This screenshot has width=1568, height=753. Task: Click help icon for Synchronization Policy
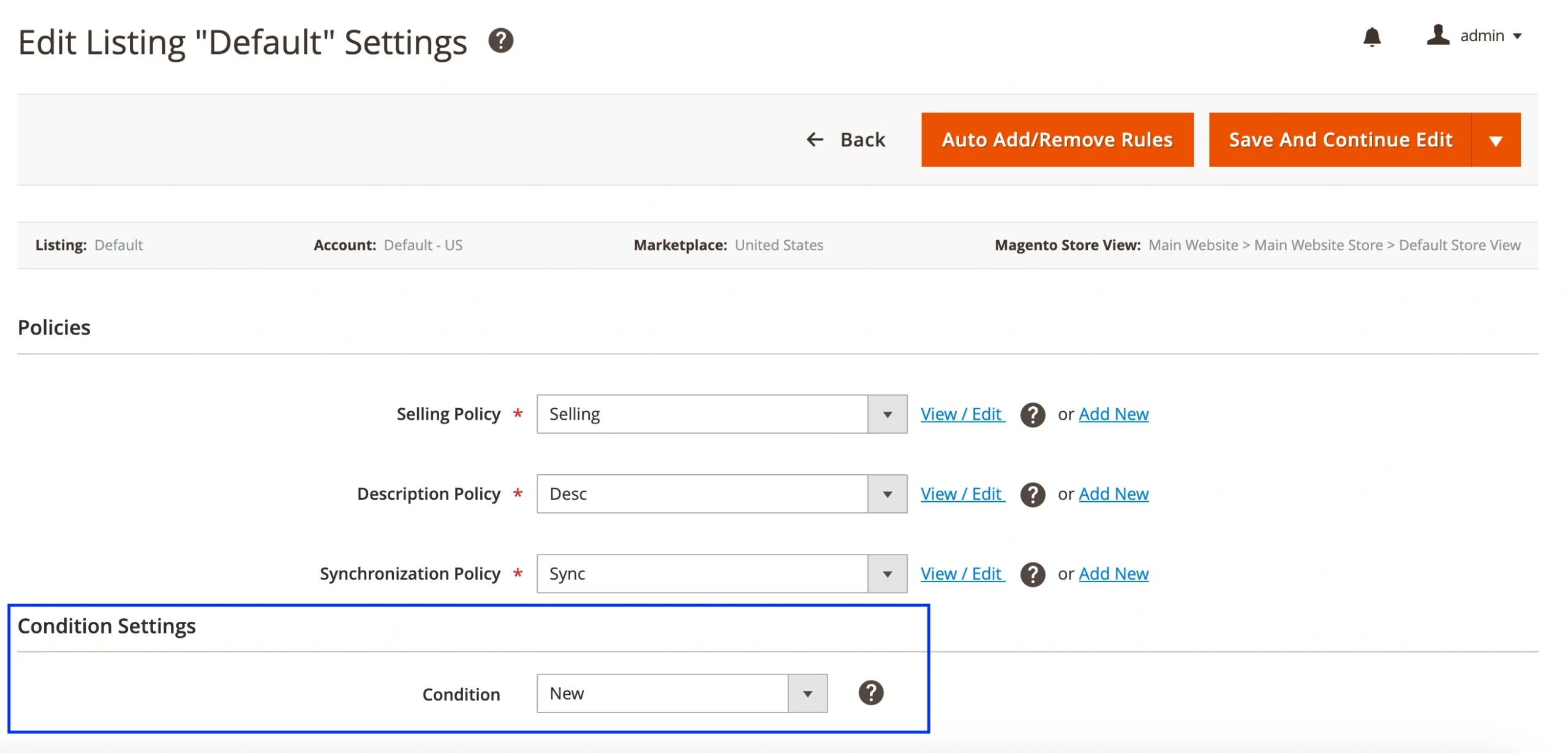[x=1032, y=574]
